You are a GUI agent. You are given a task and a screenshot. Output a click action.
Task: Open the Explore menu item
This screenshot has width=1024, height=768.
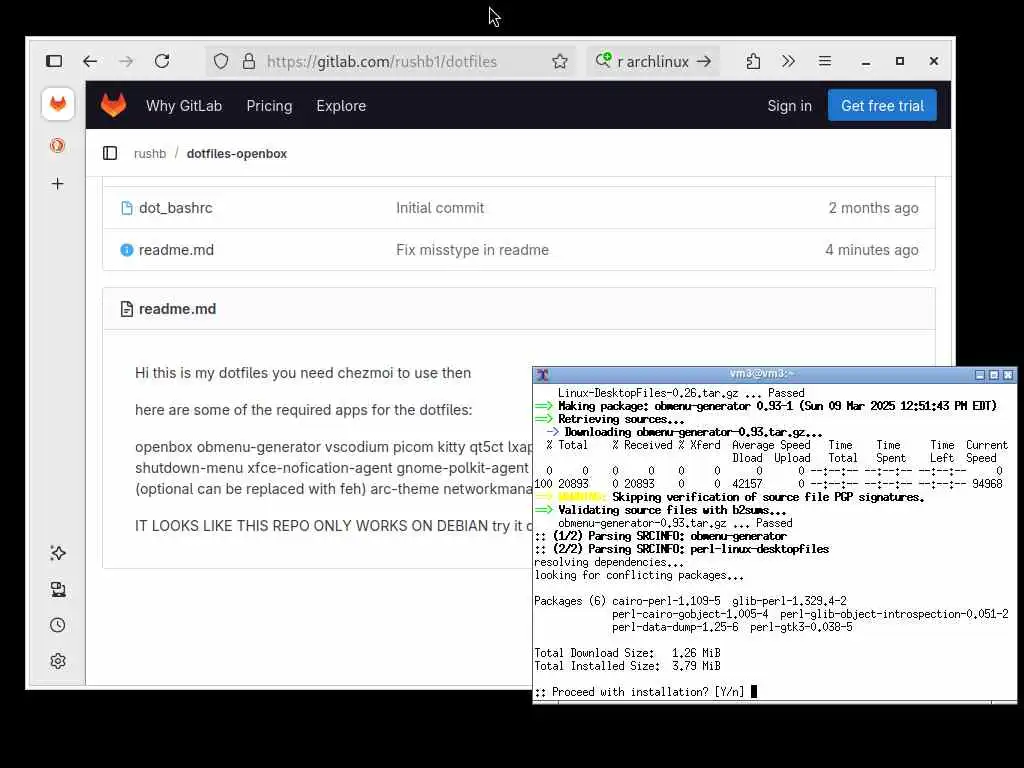(341, 106)
